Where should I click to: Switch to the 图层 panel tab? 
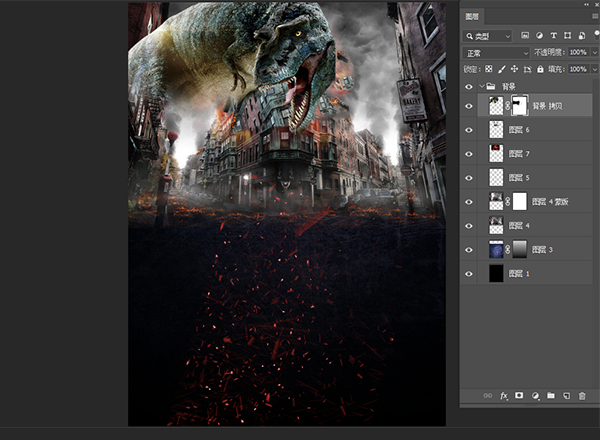pyautogui.click(x=473, y=16)
